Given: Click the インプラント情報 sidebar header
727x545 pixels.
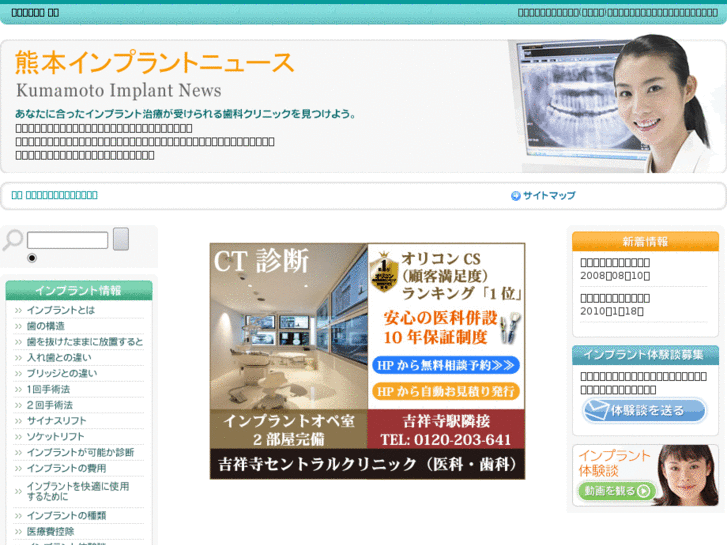Looking at the screenshot, I should tap(79, 290).
